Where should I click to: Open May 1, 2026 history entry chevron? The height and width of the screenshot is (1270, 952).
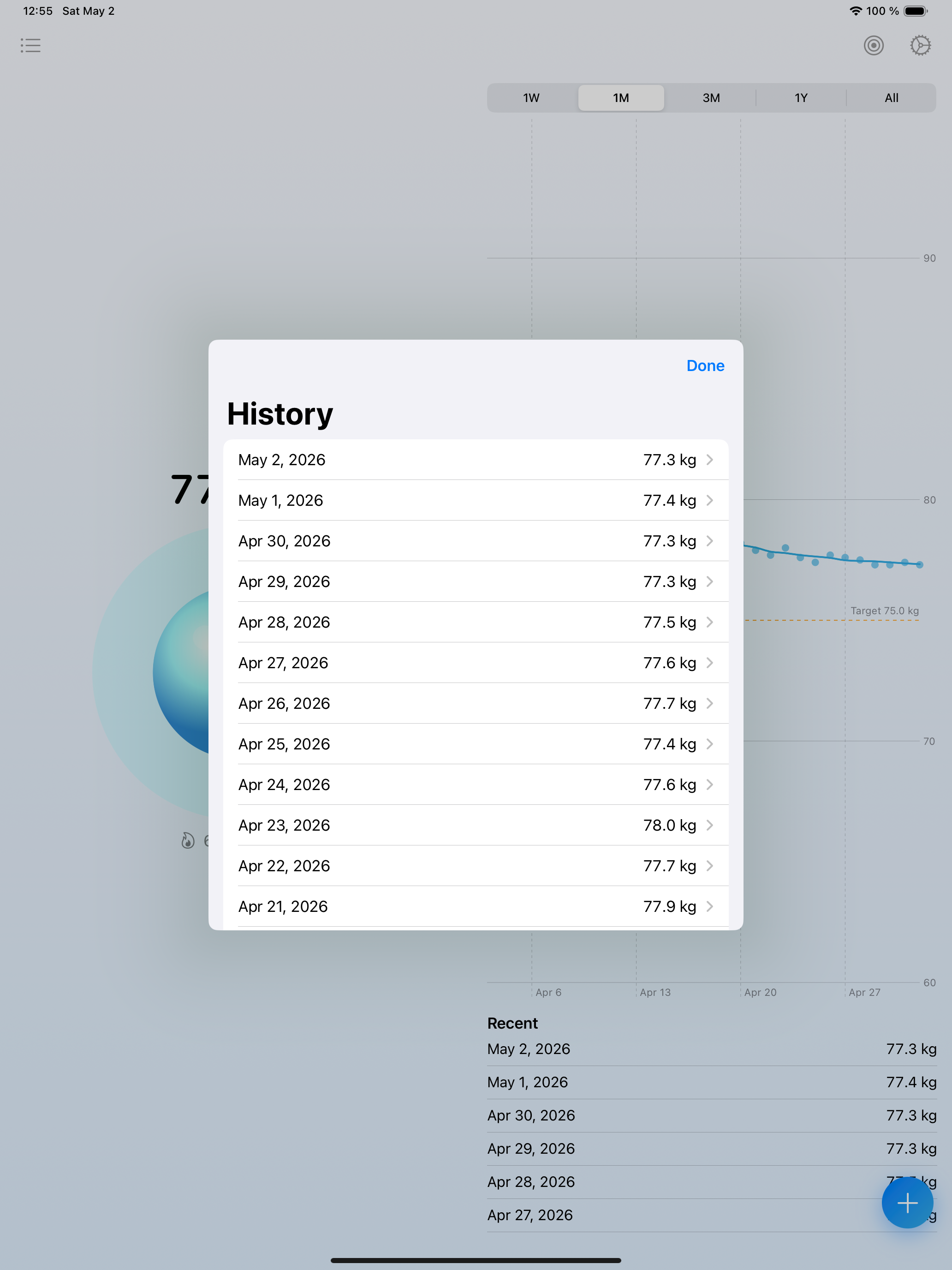point(710,500)
